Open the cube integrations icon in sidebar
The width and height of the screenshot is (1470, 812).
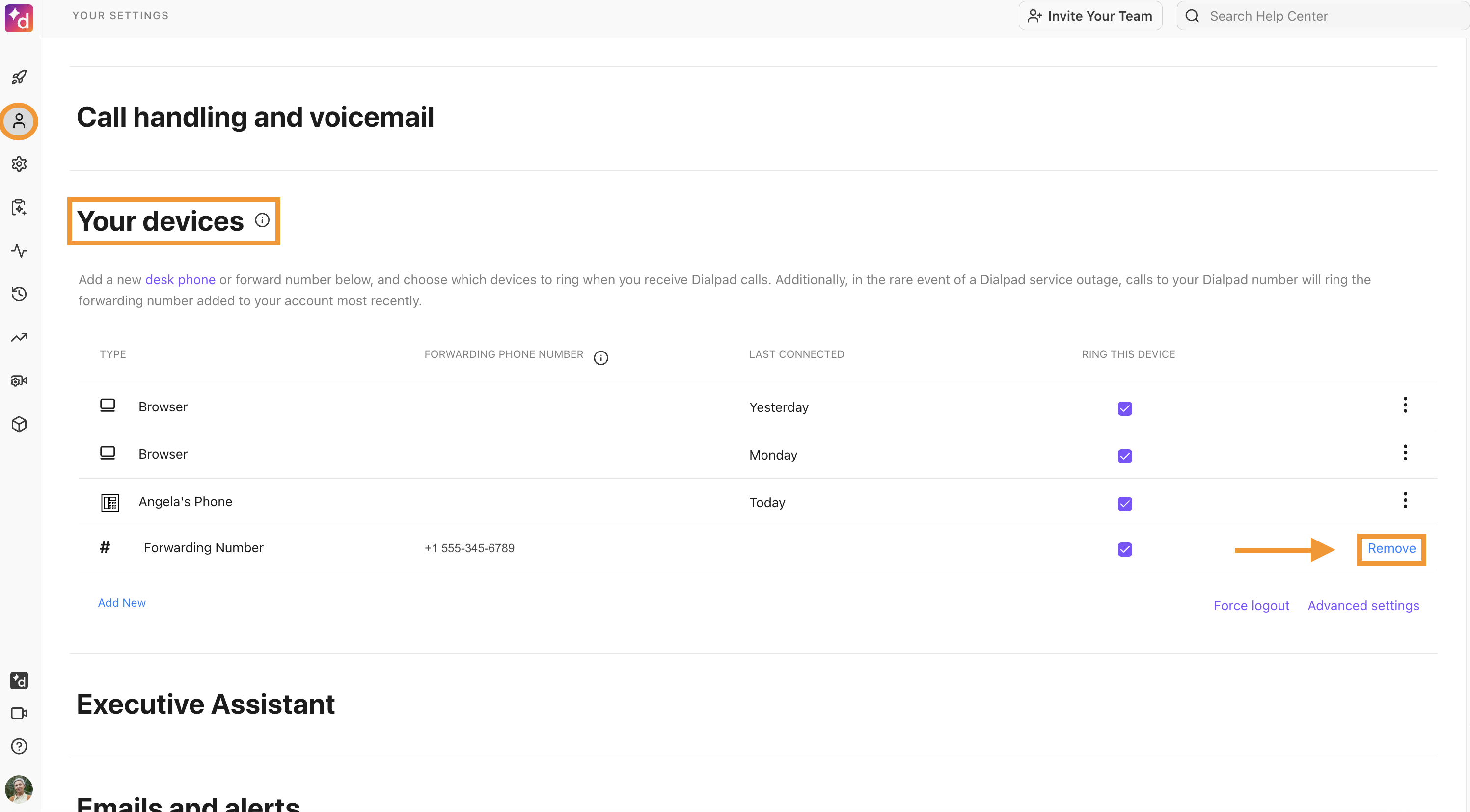(19, 424)
